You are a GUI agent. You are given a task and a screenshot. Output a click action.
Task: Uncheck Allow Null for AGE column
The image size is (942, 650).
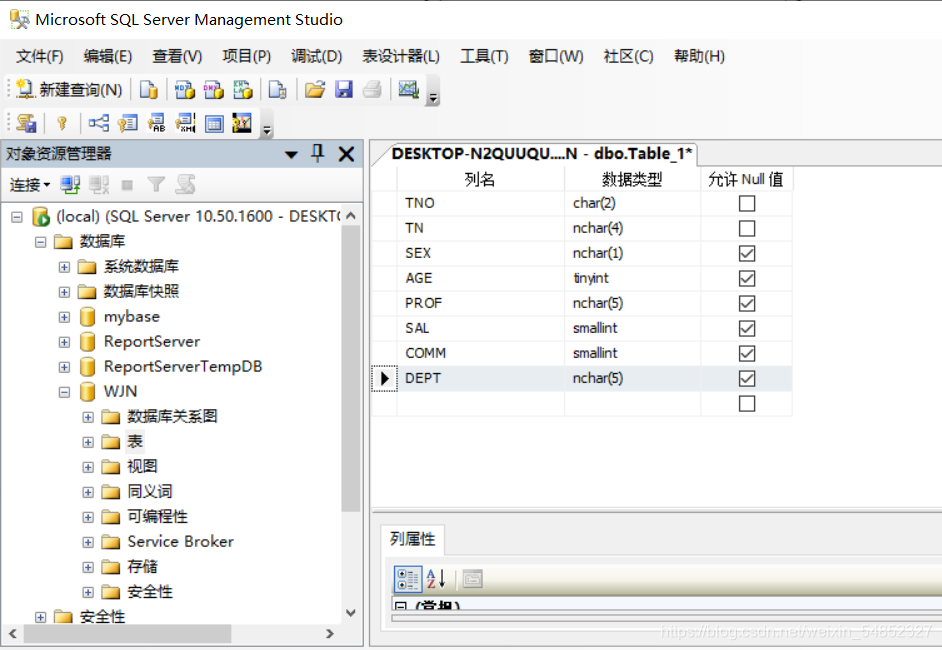coord(747,279)
